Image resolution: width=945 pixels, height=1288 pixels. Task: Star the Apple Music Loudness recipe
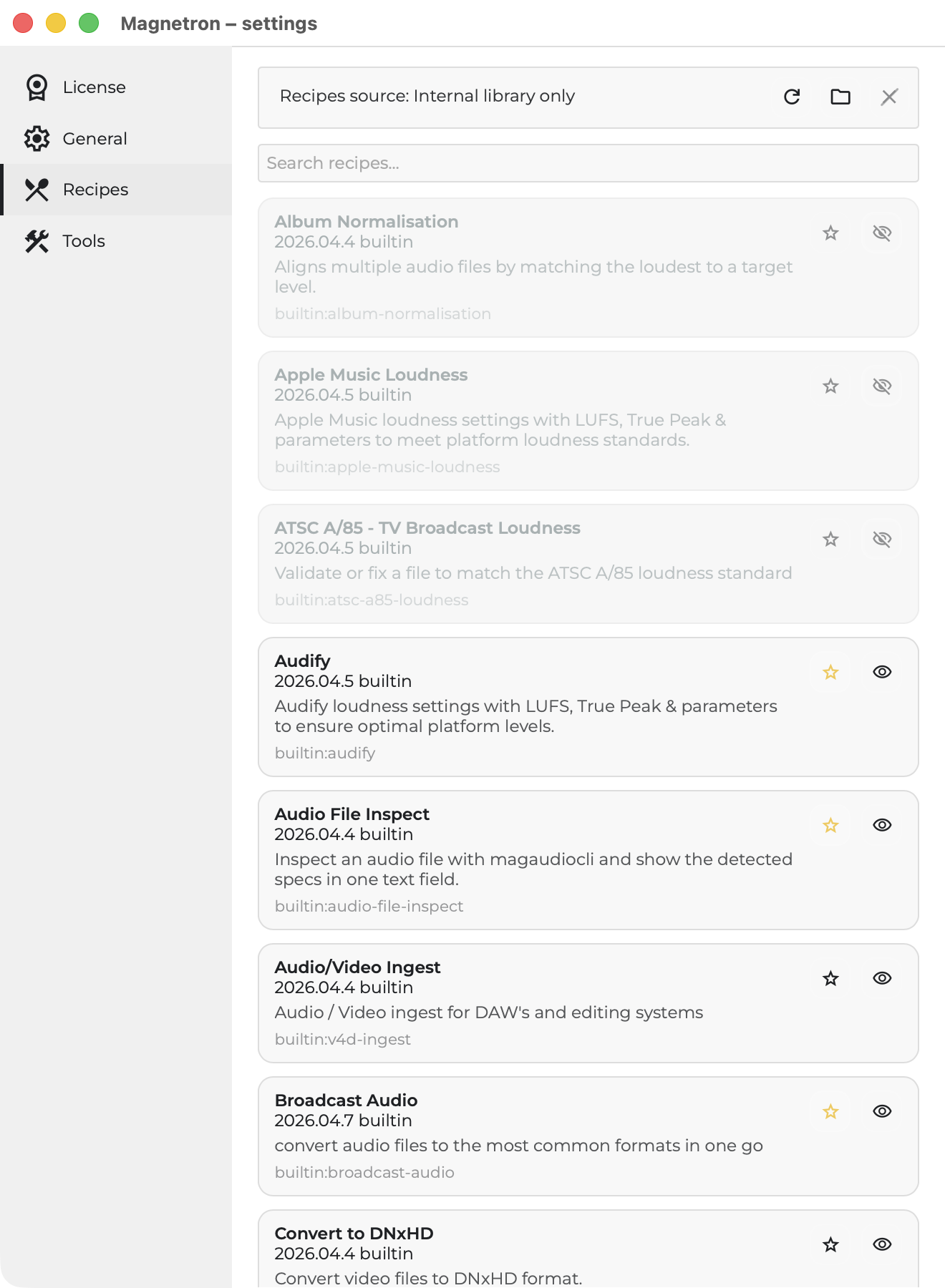[830, 386]
